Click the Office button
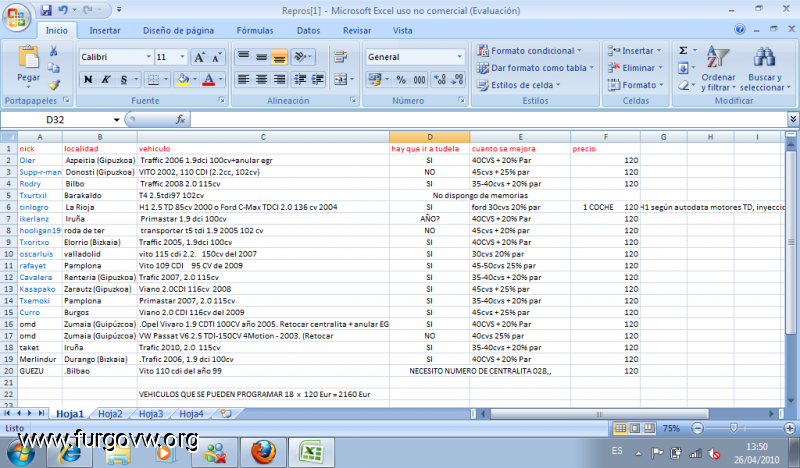 pyautogui.click(x=16, y=18)
